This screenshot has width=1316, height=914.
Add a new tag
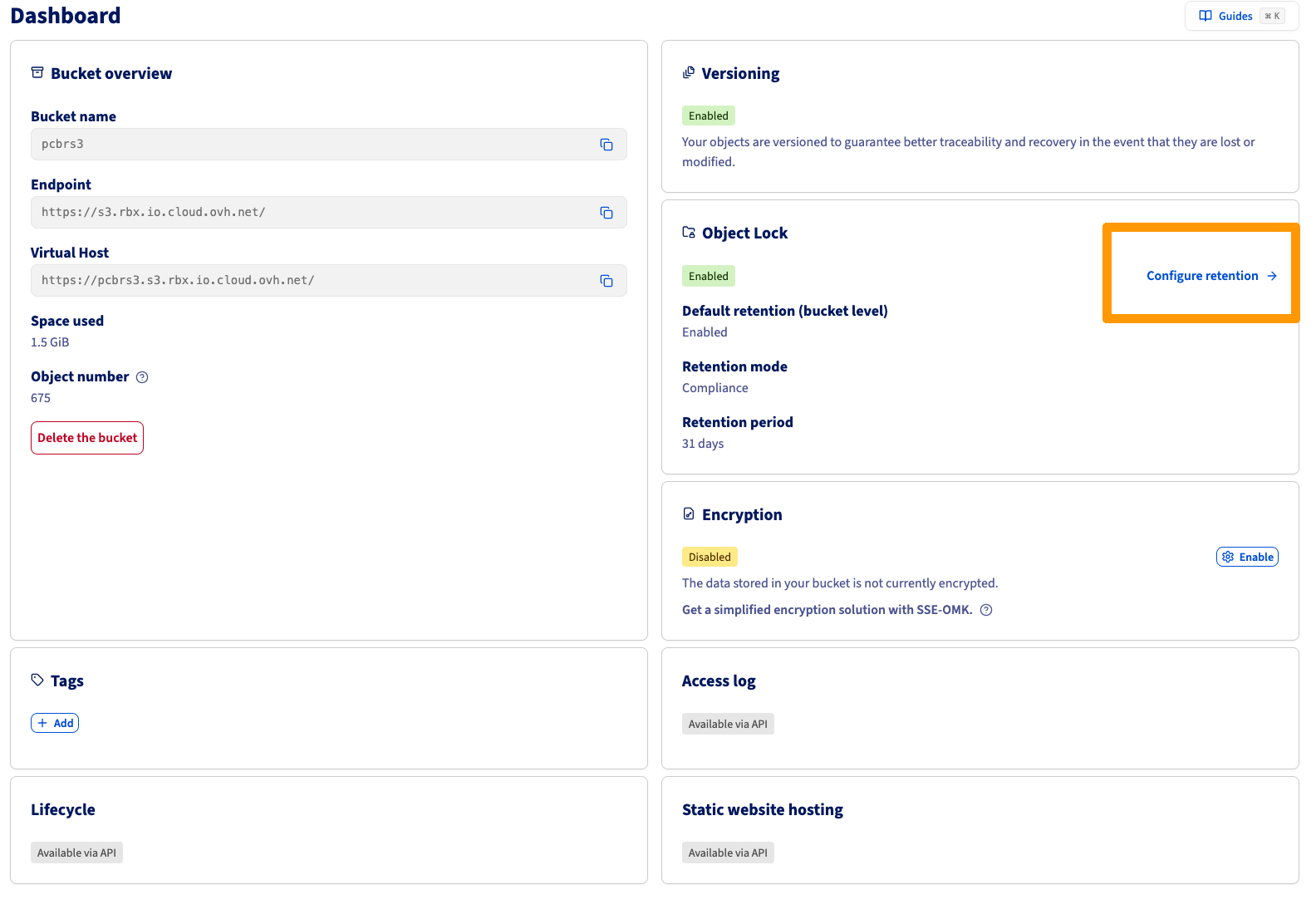click(x=55, y=723)
